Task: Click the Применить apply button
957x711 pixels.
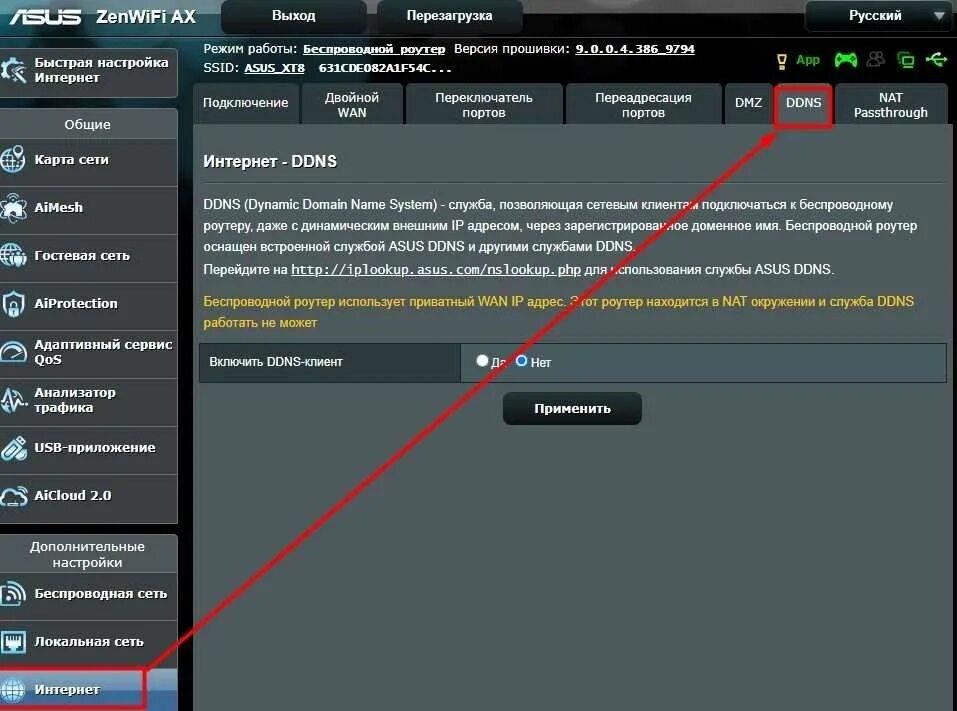Action: 572,408
